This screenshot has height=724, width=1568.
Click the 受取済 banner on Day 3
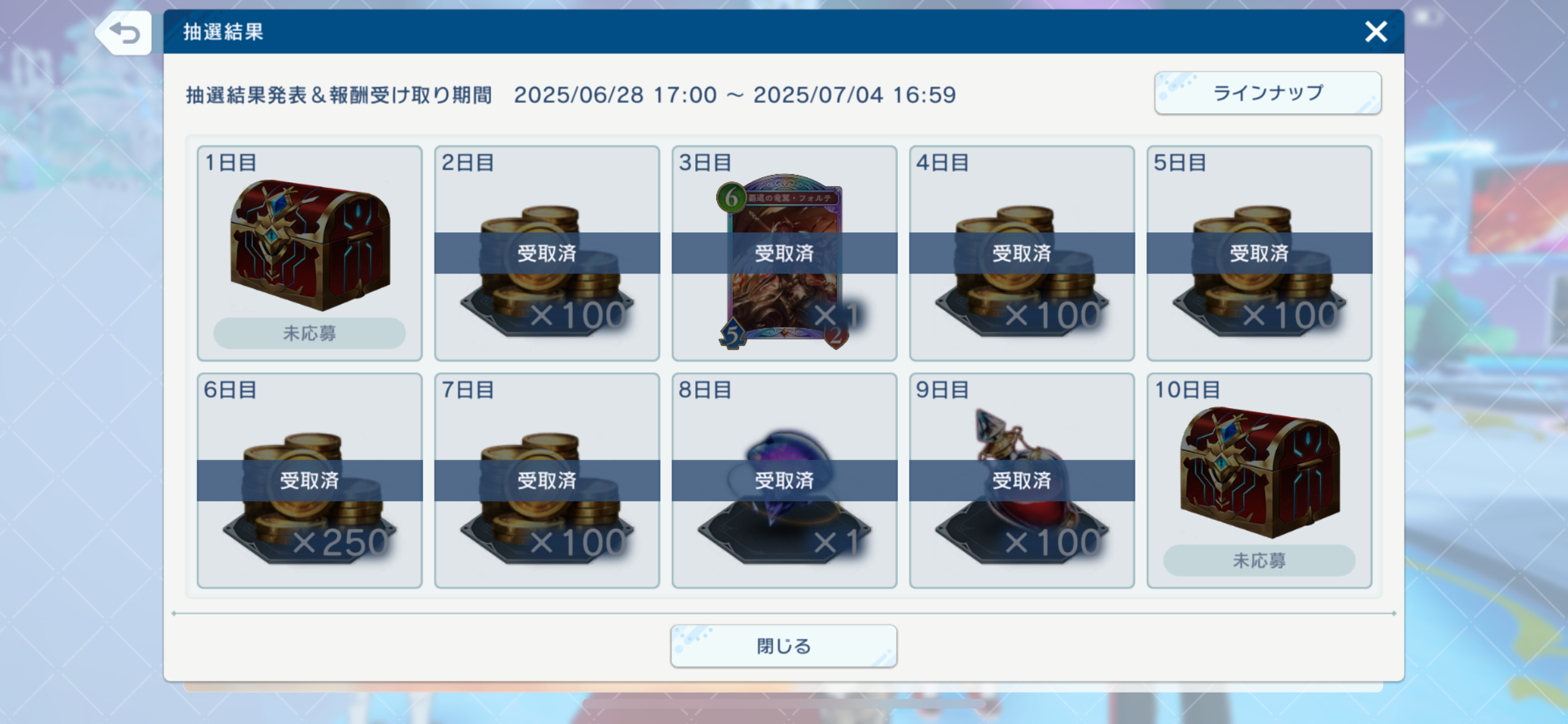point(784,253)
